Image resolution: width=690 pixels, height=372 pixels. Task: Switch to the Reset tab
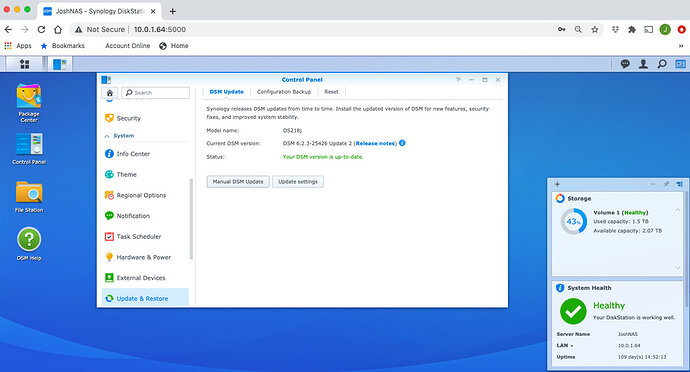click(x=331, y=92)
